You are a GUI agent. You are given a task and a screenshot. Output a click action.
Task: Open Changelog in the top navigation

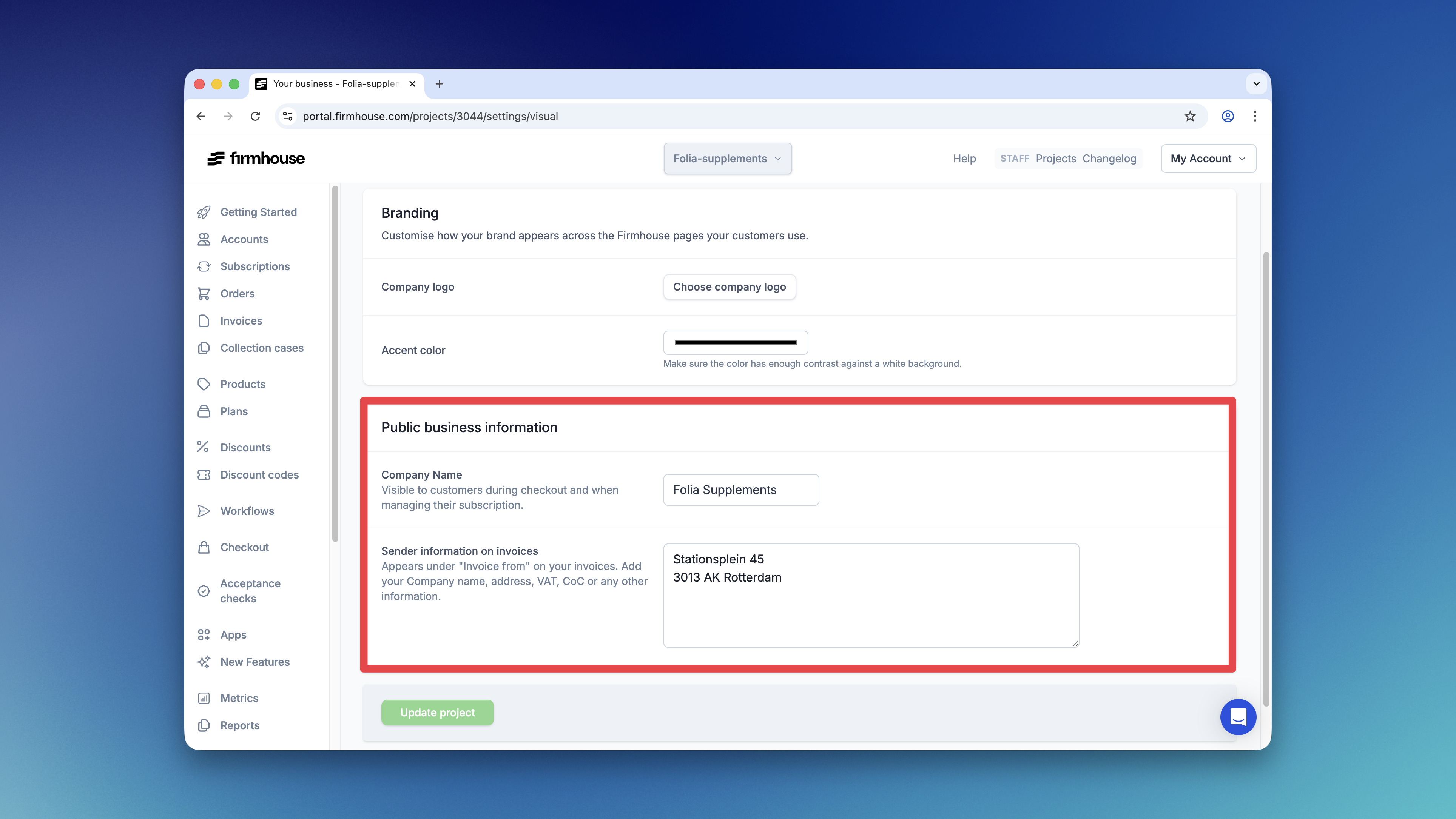click(x=1109, y=159)
